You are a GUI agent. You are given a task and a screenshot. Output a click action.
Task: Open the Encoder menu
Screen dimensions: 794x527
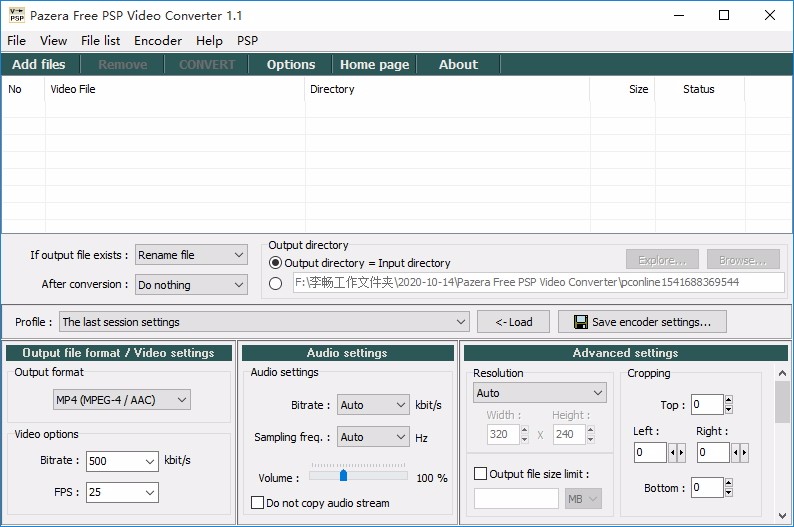(x=157, y=40)
